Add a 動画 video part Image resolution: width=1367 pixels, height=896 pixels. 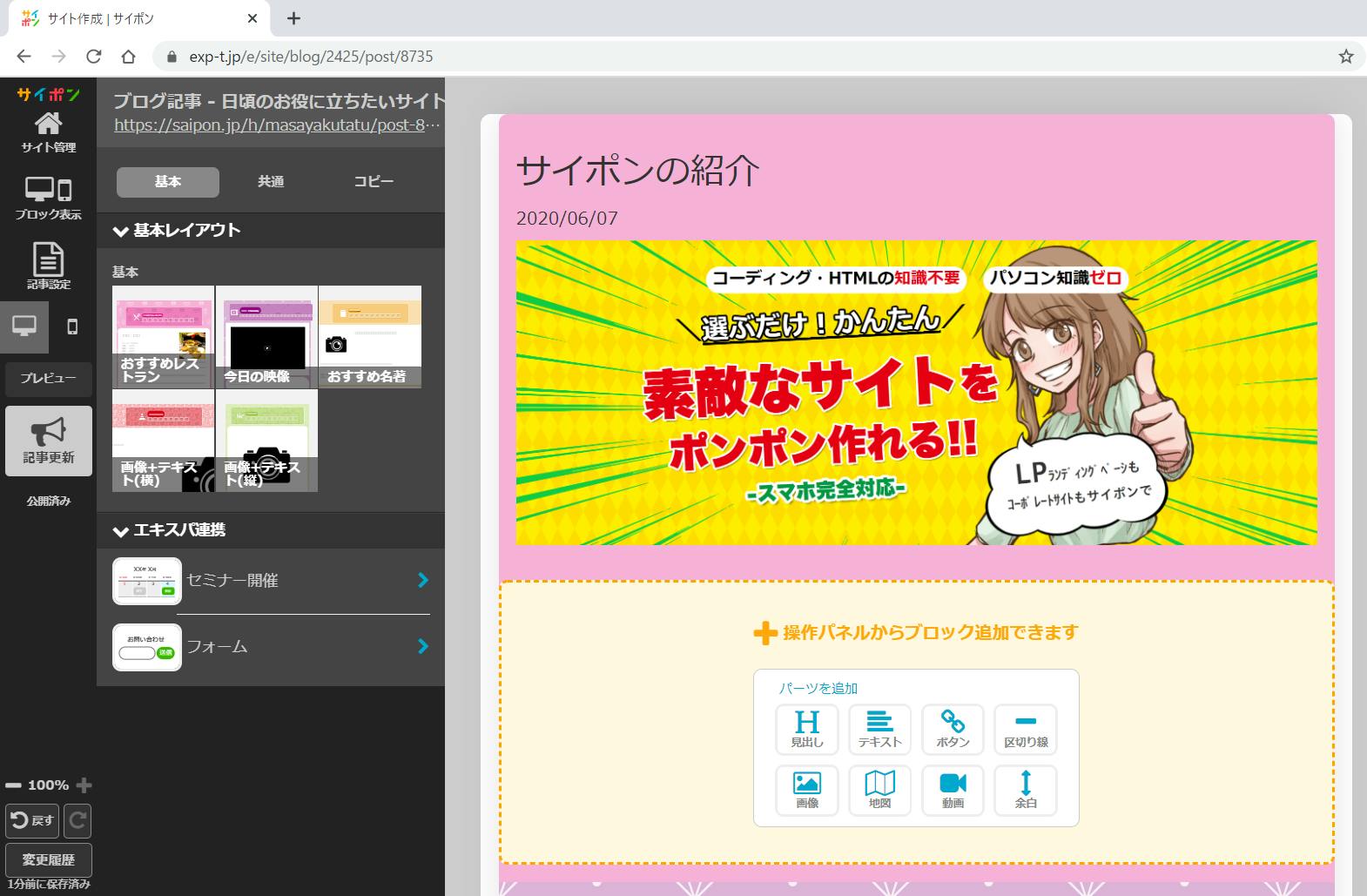coord(953,790)
